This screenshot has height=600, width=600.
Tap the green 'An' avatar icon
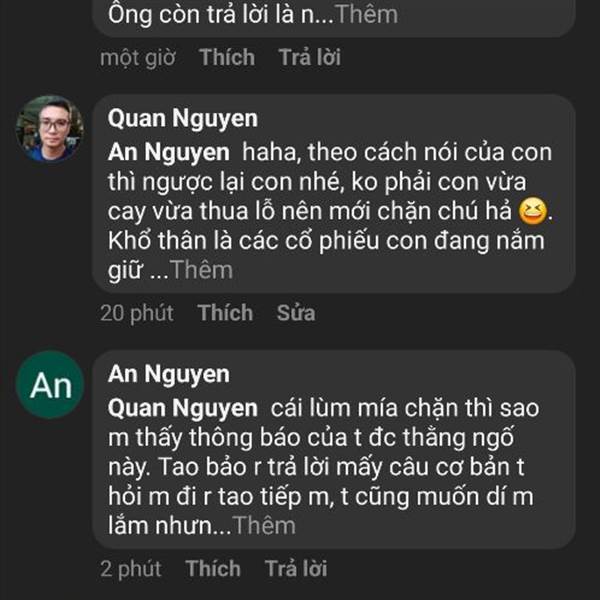coord(49,385)
